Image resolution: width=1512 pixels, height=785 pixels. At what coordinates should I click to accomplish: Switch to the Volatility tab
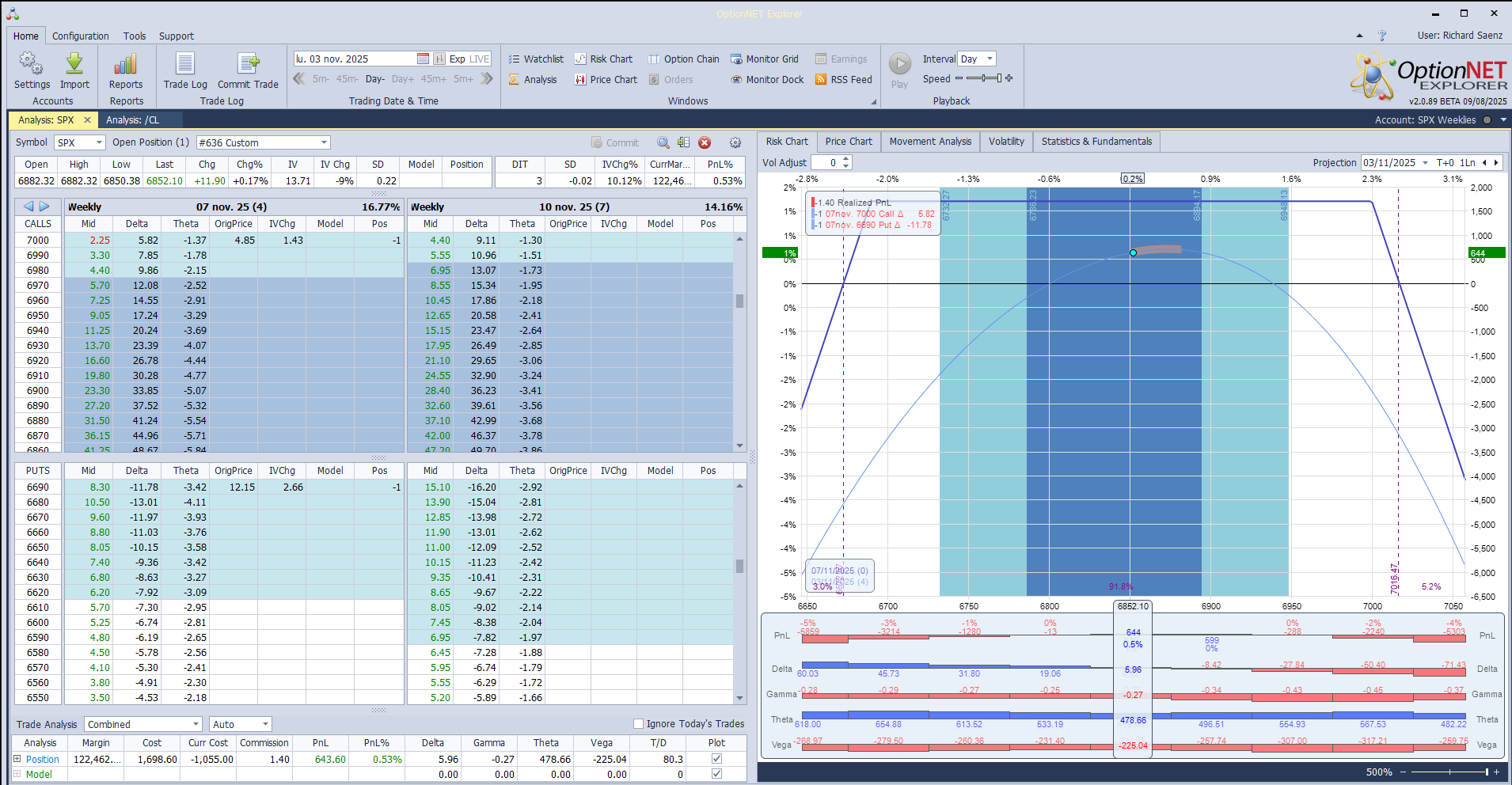(x=1006, y=142)
